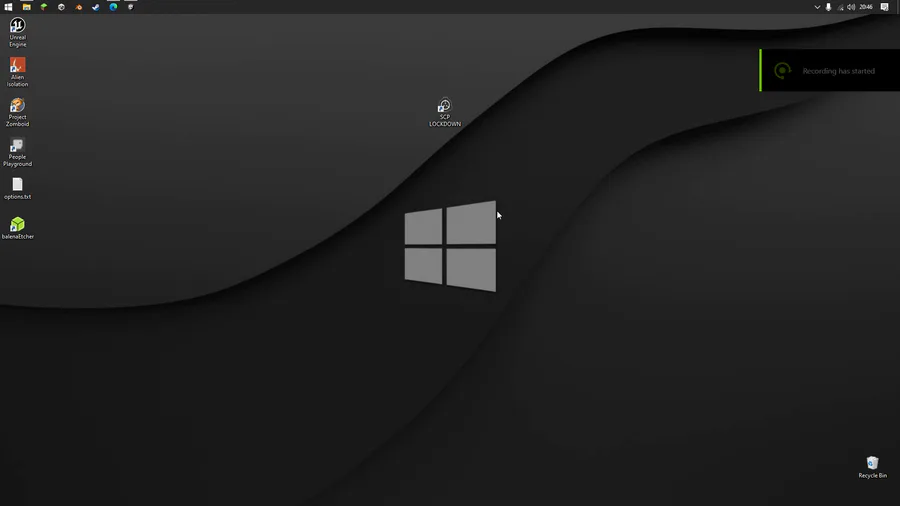Open the volume speaker tray icon
This screenshot has width=900, height=506.
tap(851, 7)
